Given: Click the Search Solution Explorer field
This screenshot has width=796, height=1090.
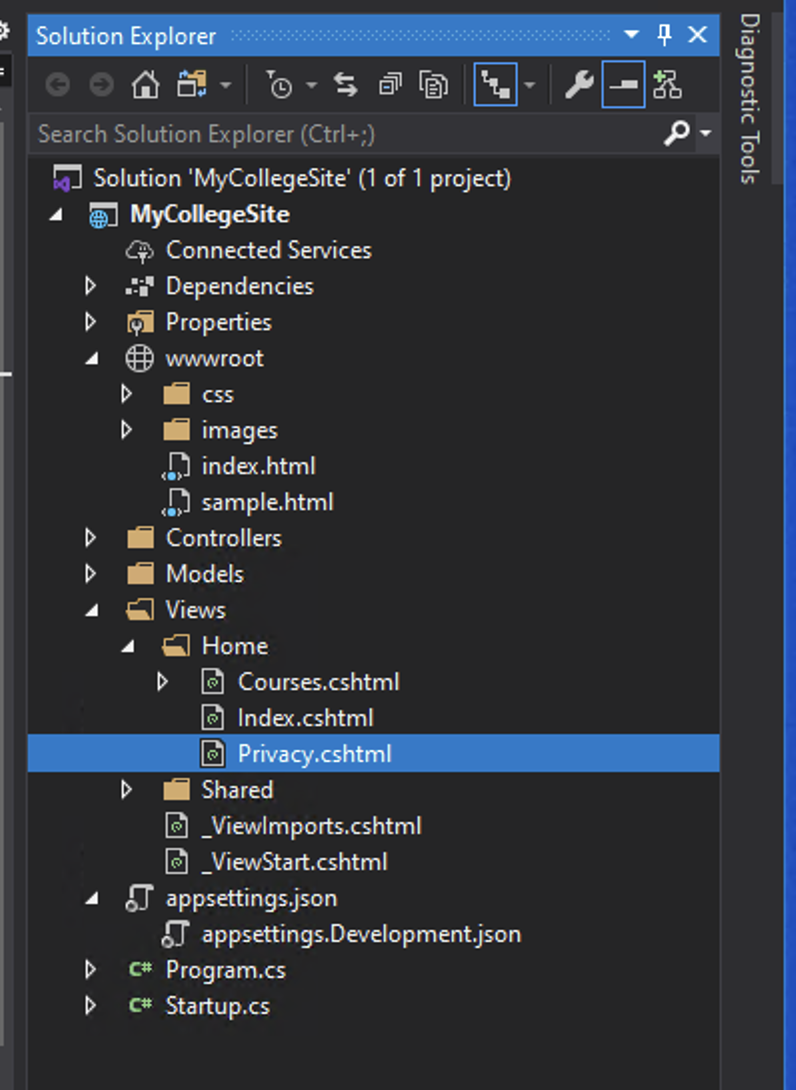Looking at the screenshot, I should (x=340, y=133).
